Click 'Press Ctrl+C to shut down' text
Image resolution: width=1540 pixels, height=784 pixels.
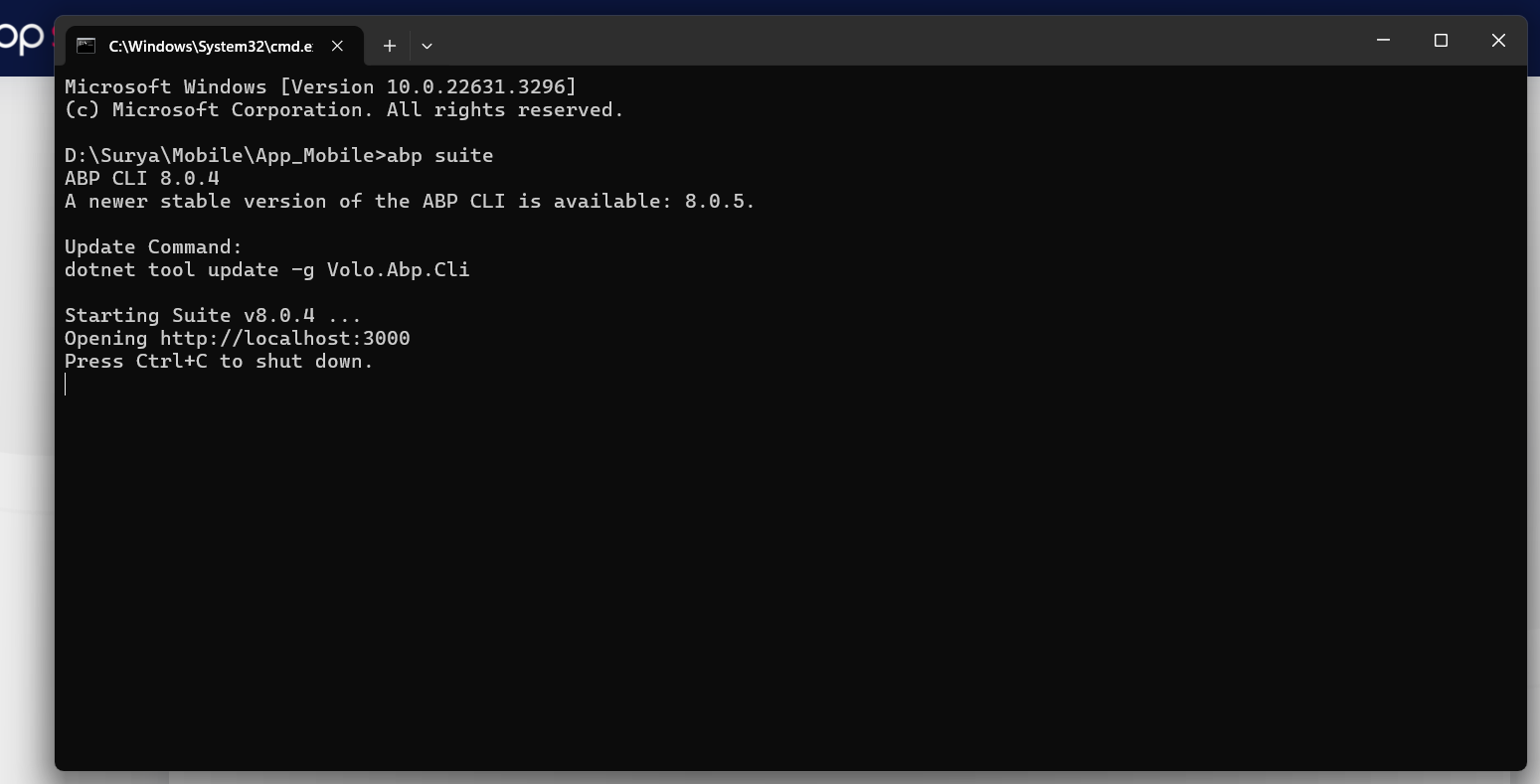point(219,361)
